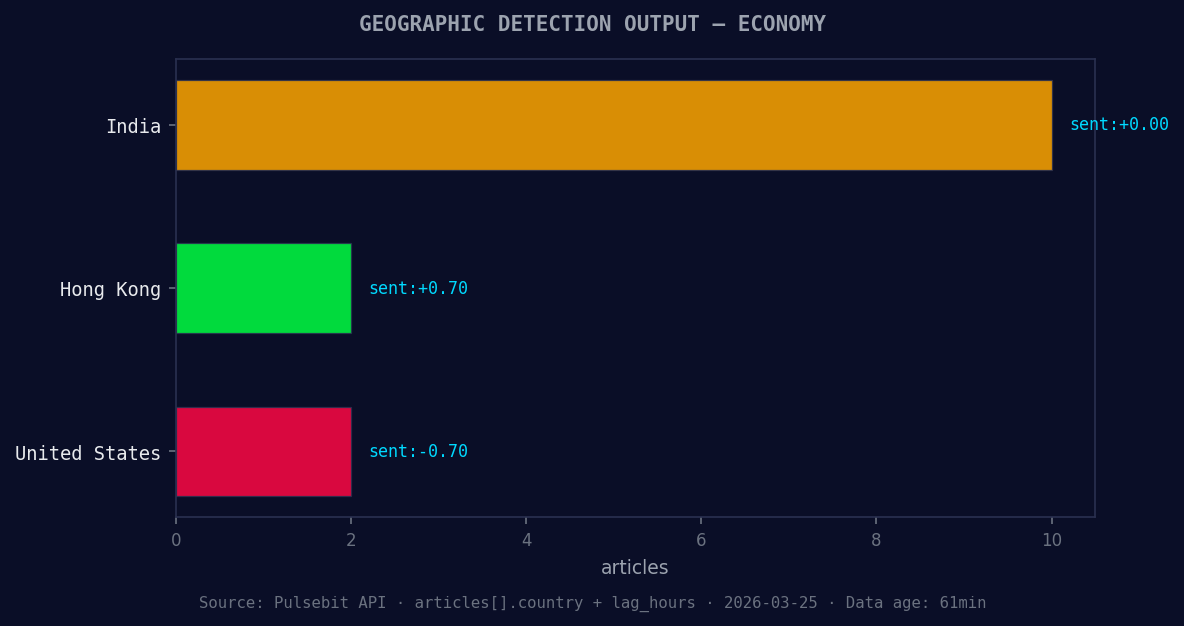Click the sent:-0.70 annotation beside United States
1184x626 pixels.
(x=418, y=451)
